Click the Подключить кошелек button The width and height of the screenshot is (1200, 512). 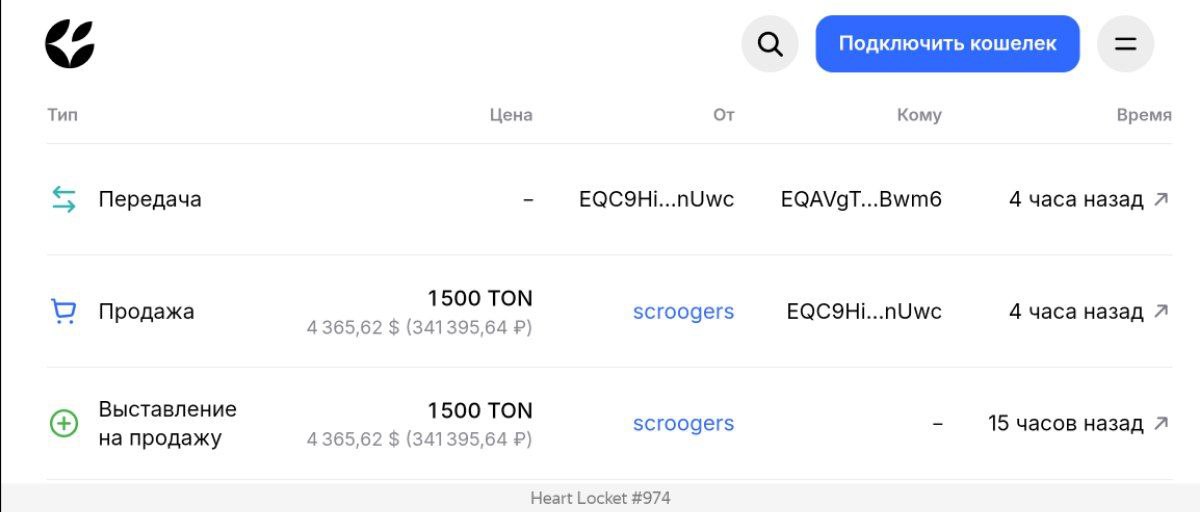947,44
